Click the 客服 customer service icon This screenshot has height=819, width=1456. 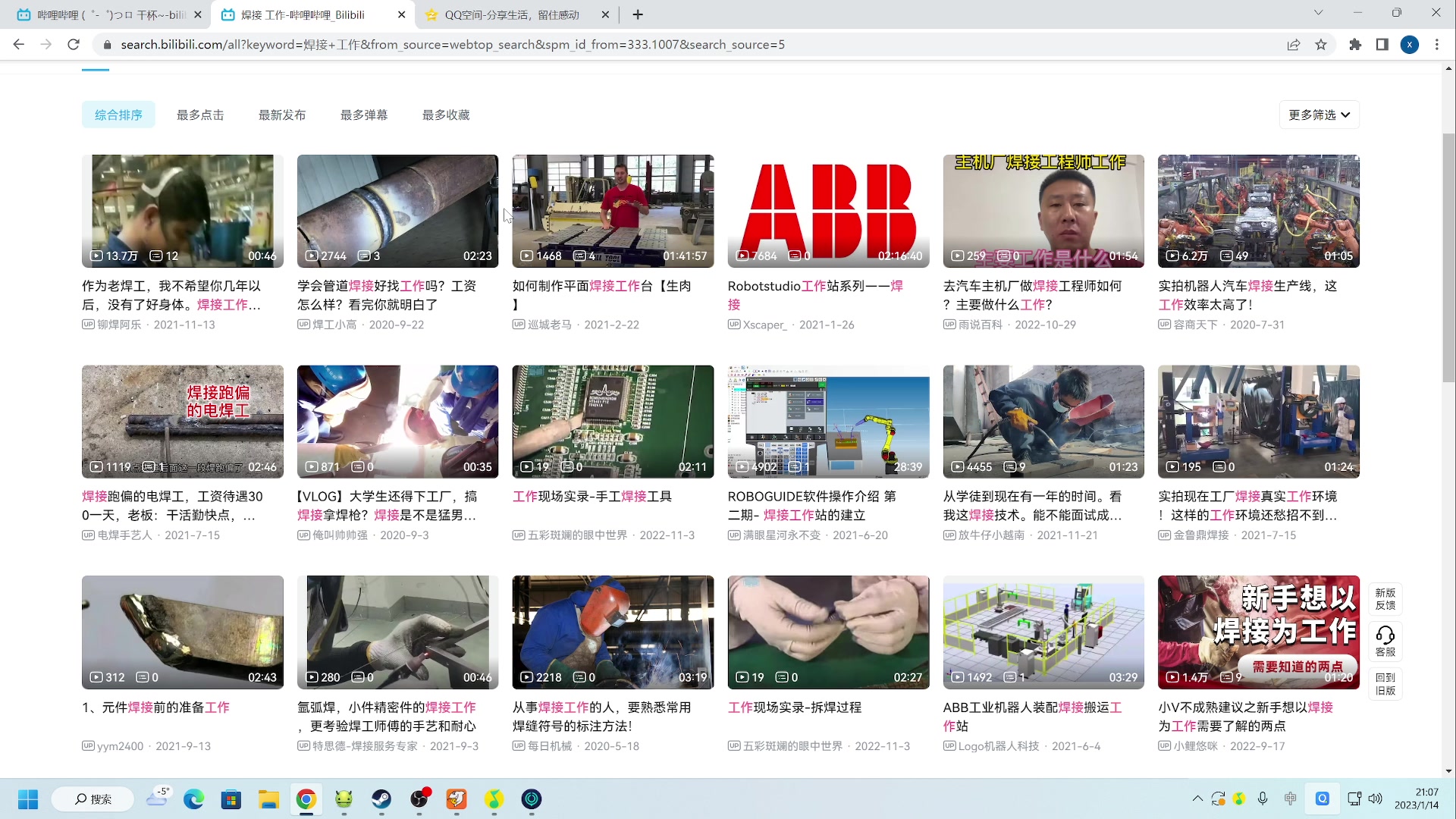(x=1385, y=641)
